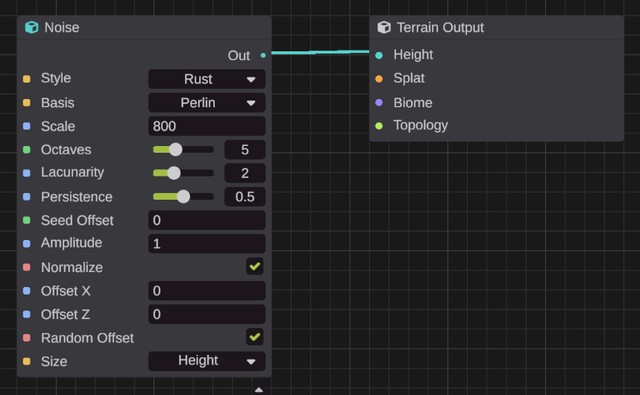Click the Noise node title
Viewport: 640px width, 395px height.
coord(62,27)
